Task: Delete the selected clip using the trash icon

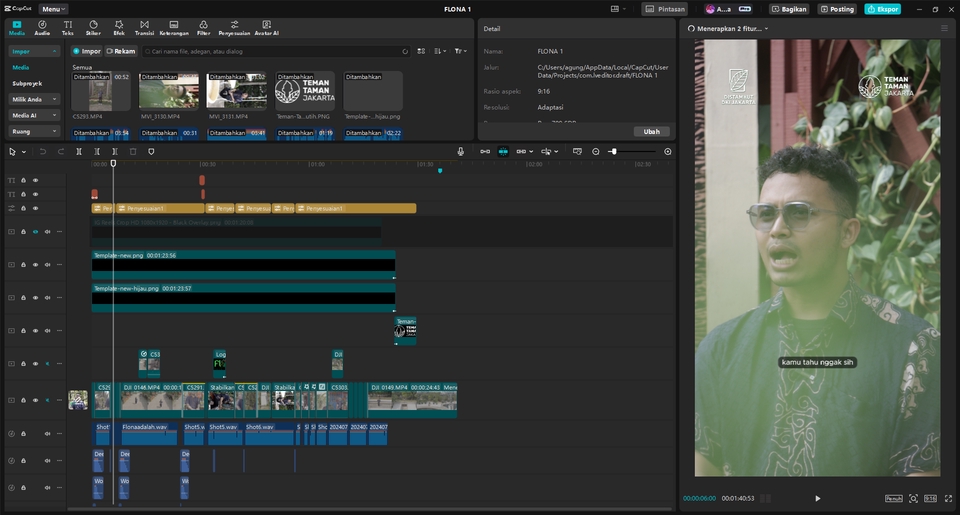Action: (x=133, y=151)
